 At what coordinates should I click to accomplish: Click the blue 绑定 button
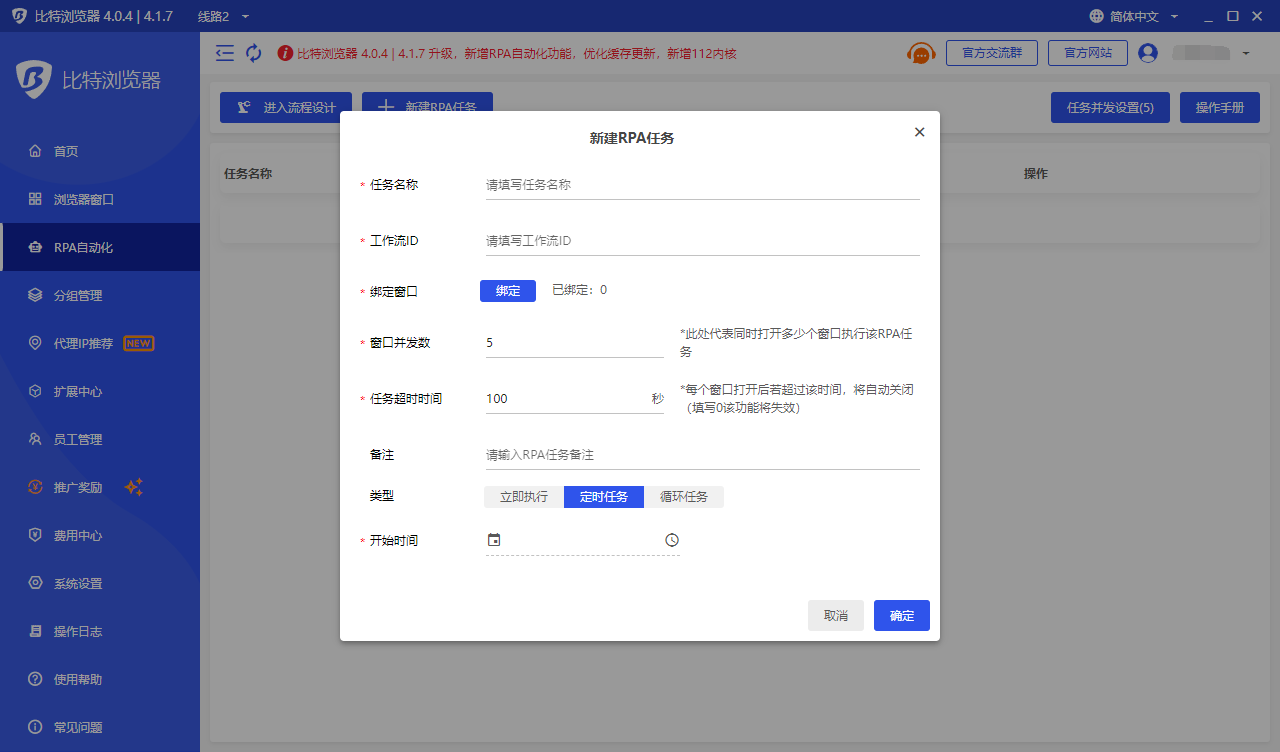[x=508, y=290]
